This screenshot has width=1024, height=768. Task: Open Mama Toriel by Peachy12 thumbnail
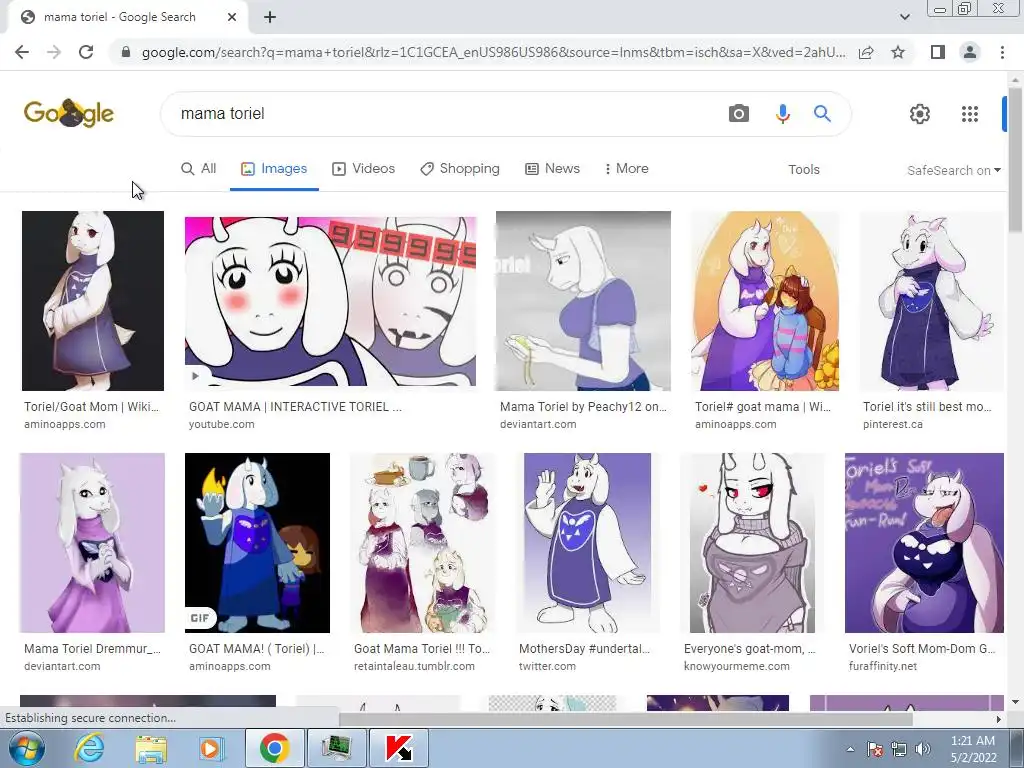click(583, 301)
